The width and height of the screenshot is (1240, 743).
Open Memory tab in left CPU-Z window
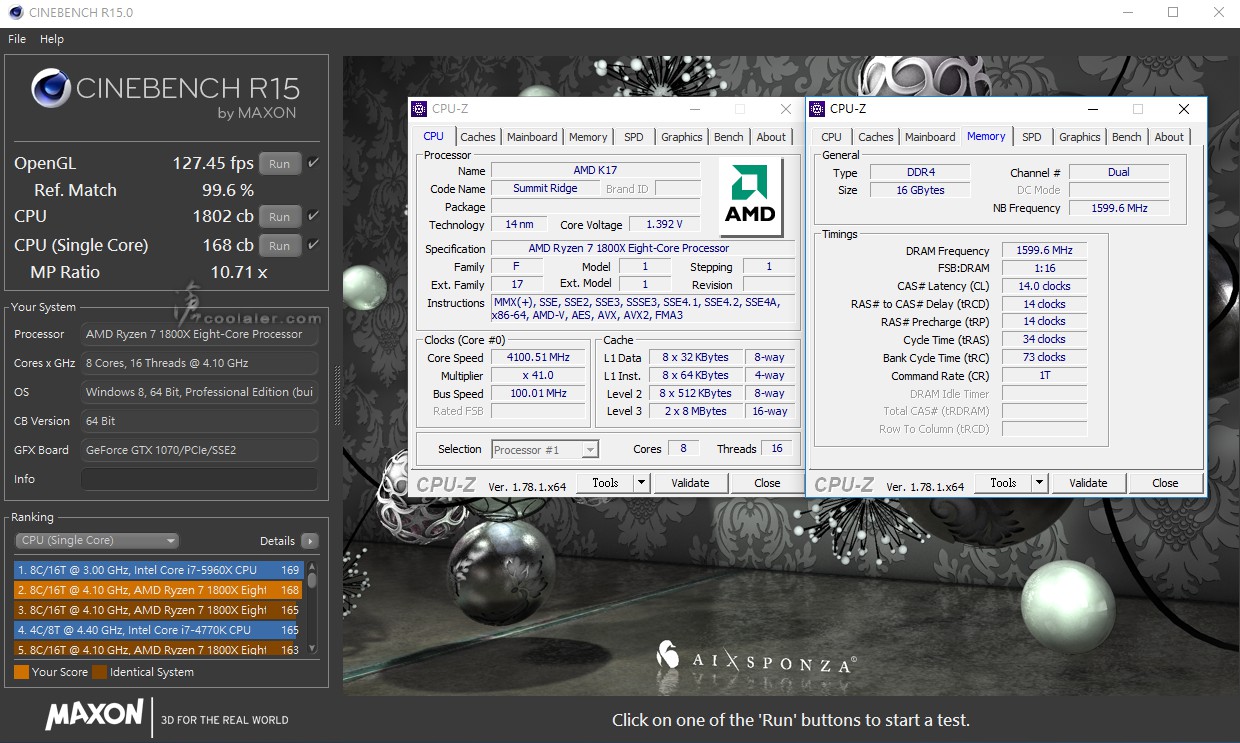pos(588,137)
